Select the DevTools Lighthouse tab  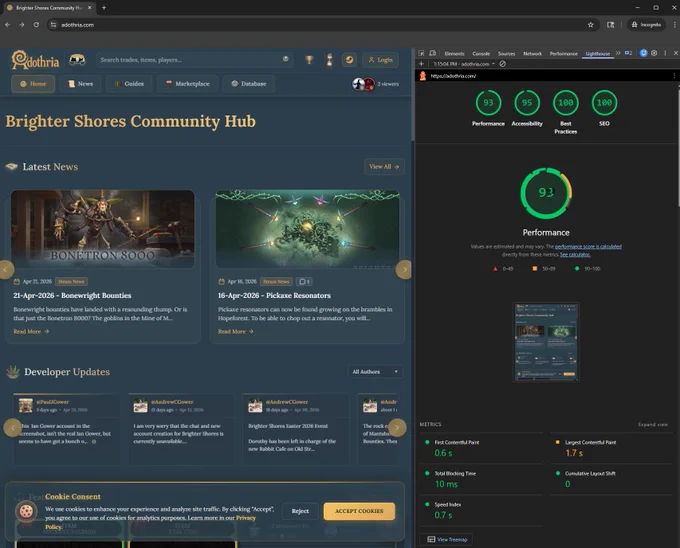598,54
